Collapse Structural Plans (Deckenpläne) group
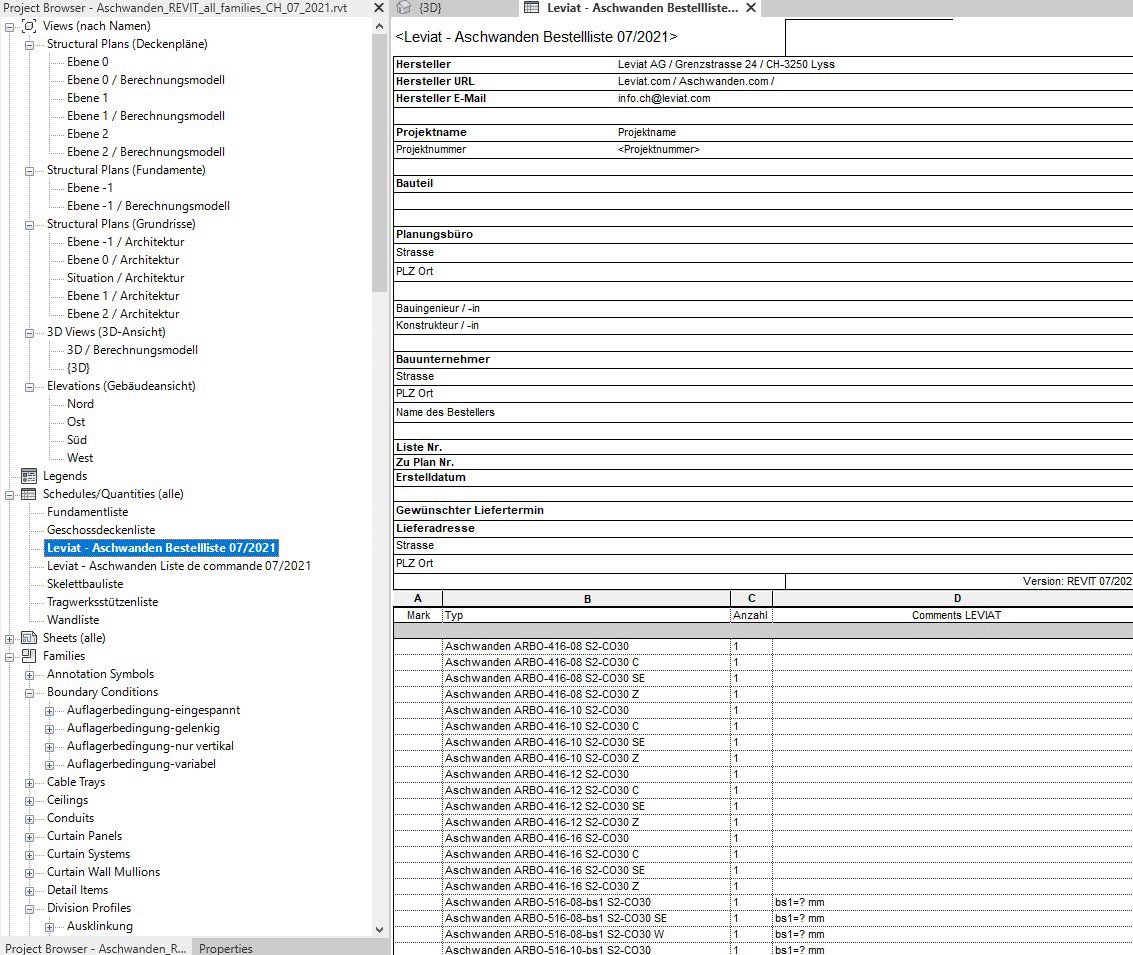This screenshot has width=1133, height=955. click(30, 45)
